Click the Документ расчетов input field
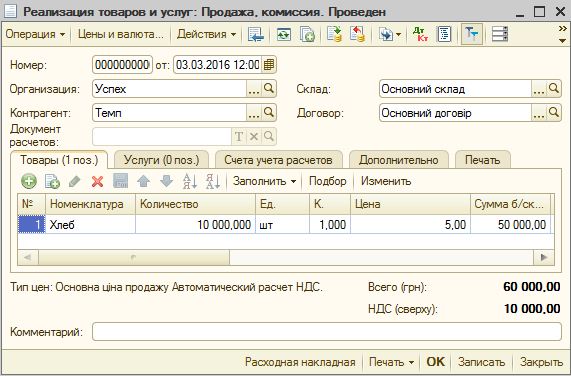This screenshot has width=571, height=376. [162, 136]
